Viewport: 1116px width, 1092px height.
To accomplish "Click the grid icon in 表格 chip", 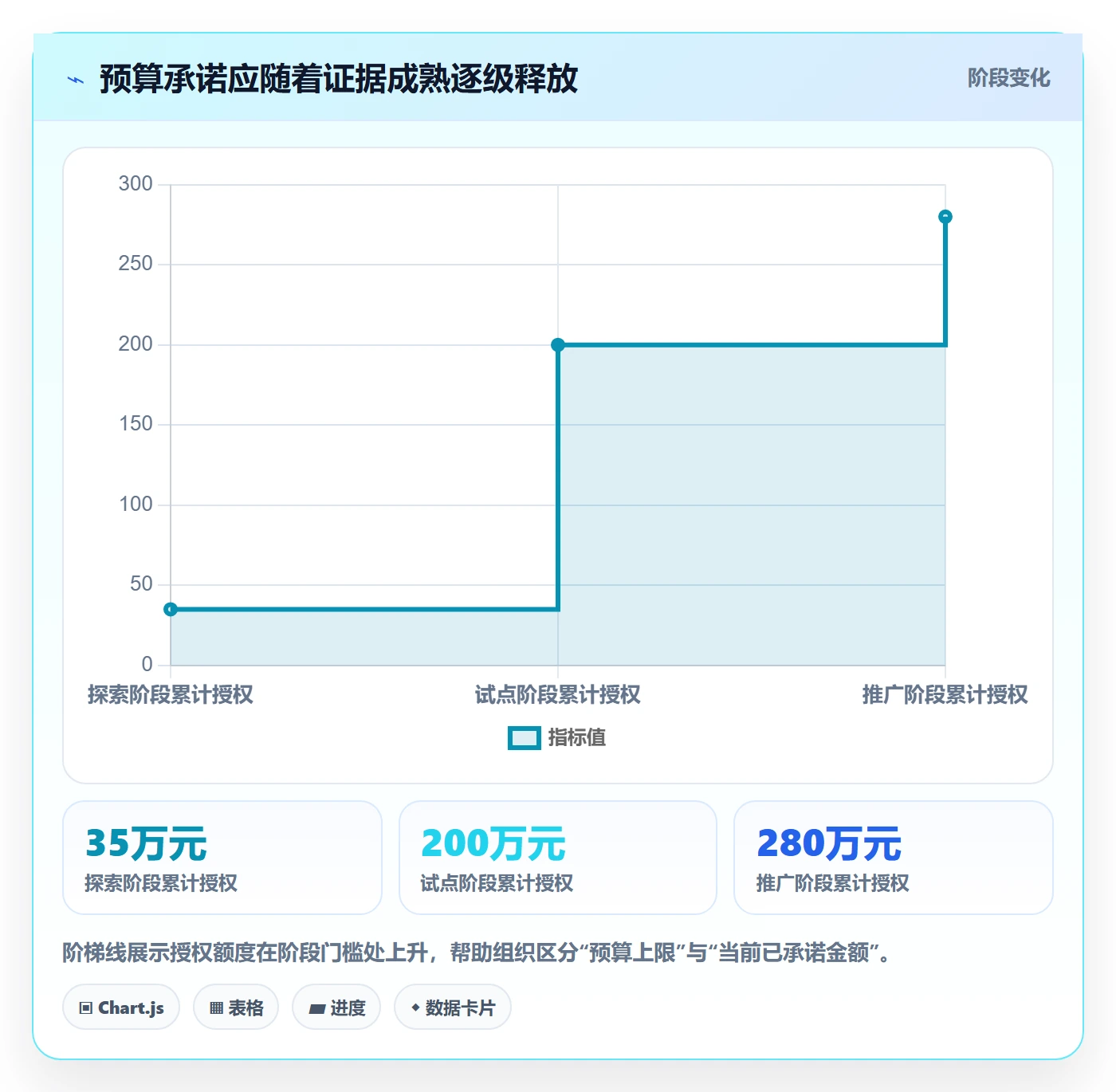I will (216, 1008).
